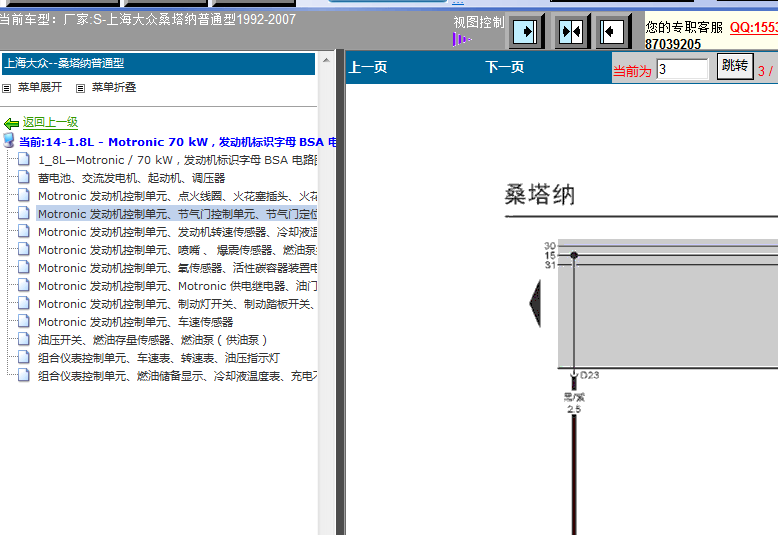This screenshot has height=535, width=778.
Task: Expand menu via 菜单展开
Action: 40,87
